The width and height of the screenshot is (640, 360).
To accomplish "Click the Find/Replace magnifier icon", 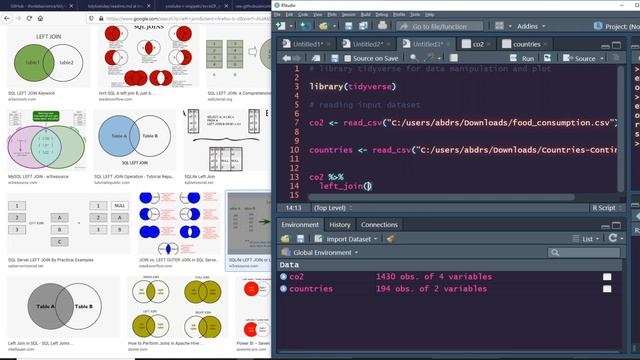I will 413,58.
